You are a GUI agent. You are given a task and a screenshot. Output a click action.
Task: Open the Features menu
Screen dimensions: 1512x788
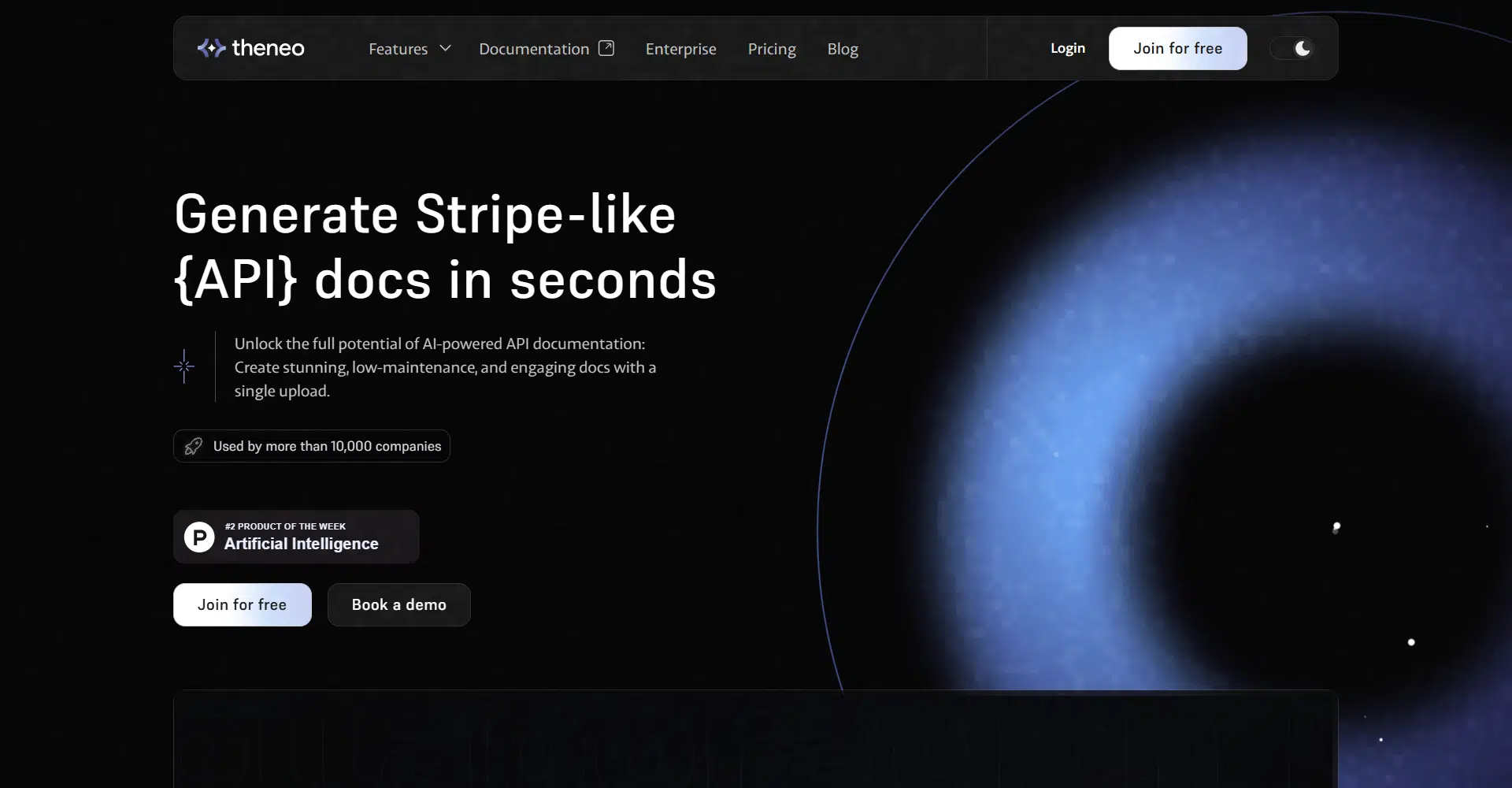pyautogui.click(x=398, y=49)
